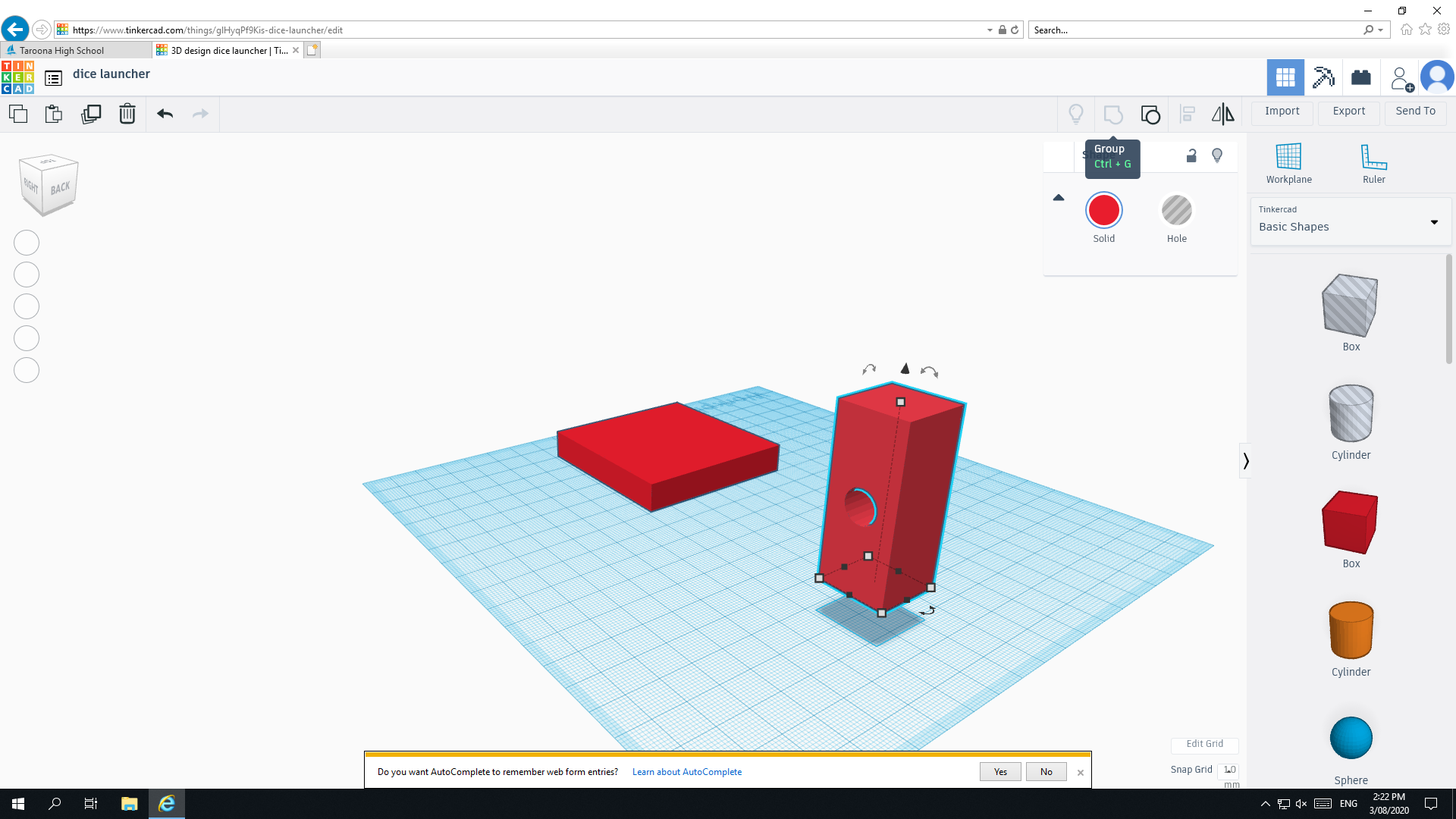Dismiss the AutoComplete notification bar
This screenshot has width=1456, height=819.
[x=1081, y=773]
